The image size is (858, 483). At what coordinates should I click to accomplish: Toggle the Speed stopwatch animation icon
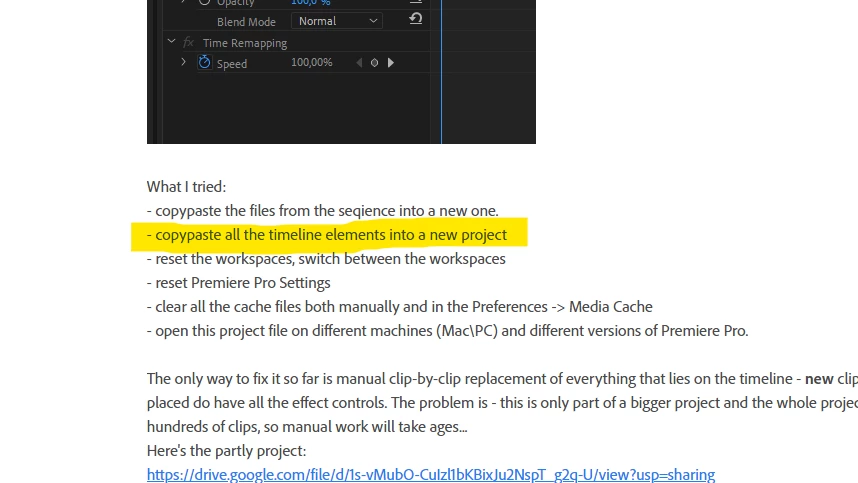[204, 62]
